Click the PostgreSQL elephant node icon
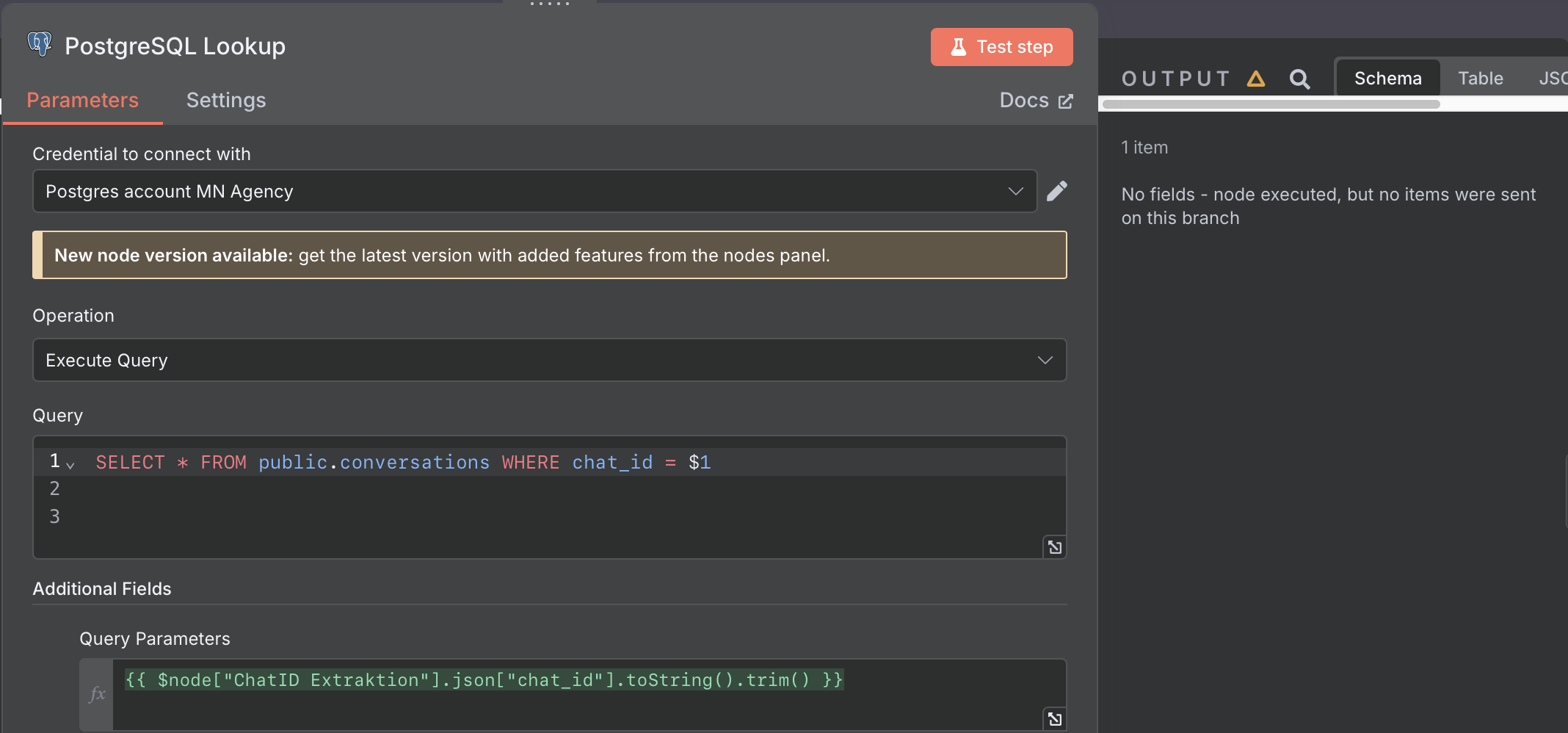This screenshot has height=733, width=1568. point(40,45)
